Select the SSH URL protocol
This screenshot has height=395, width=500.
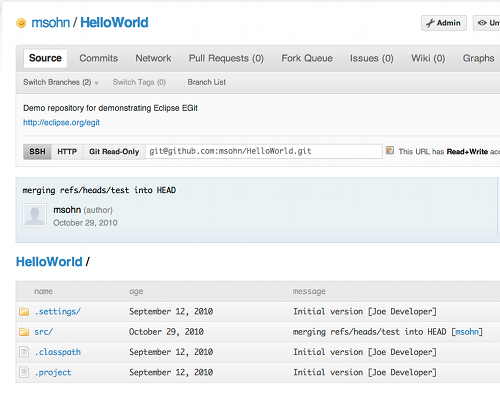(37, 152)
